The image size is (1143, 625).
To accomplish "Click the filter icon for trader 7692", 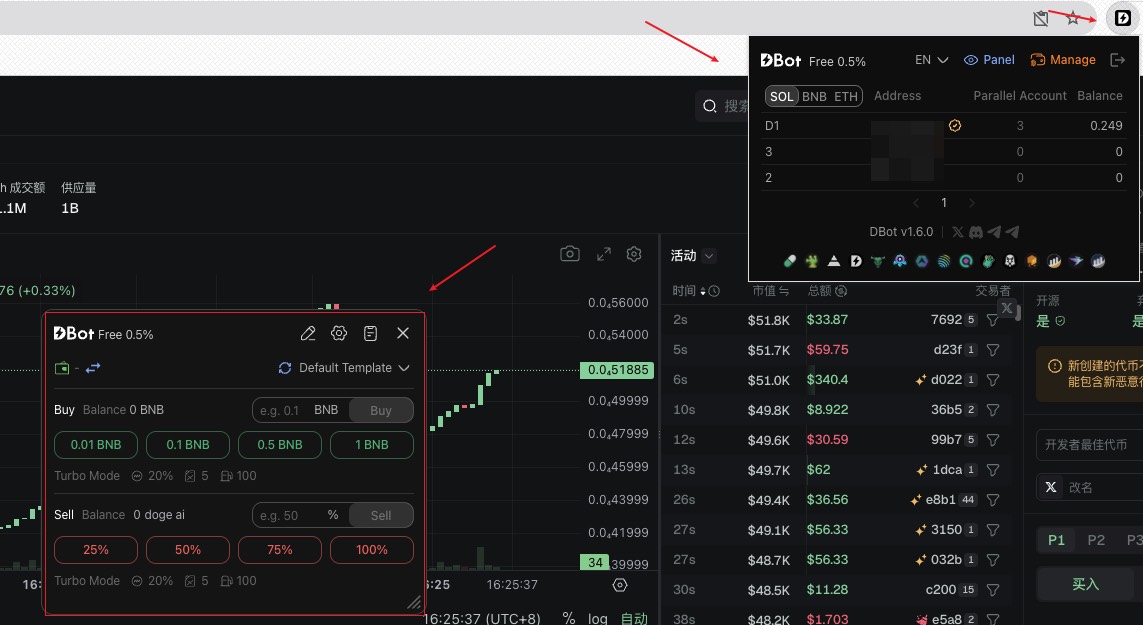I will pyautogui.click(x=993, y=320).
